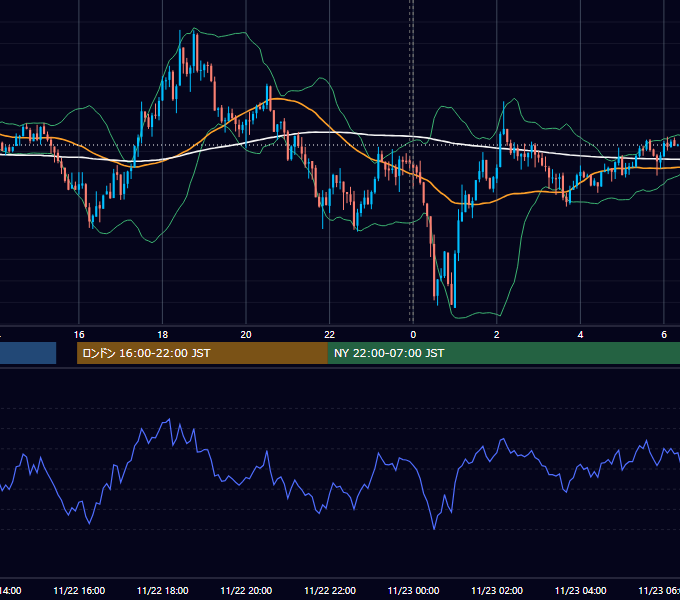Click the 11/22 20:00 date label
The height and width of the screenshot is (600, 680).
(x=246, y=591)
